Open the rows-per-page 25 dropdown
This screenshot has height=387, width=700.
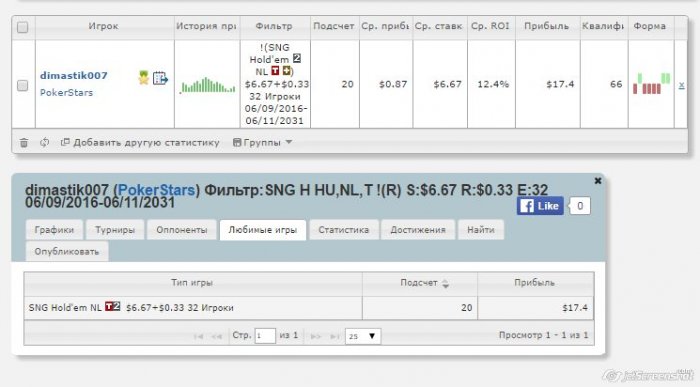coord(363,336)
